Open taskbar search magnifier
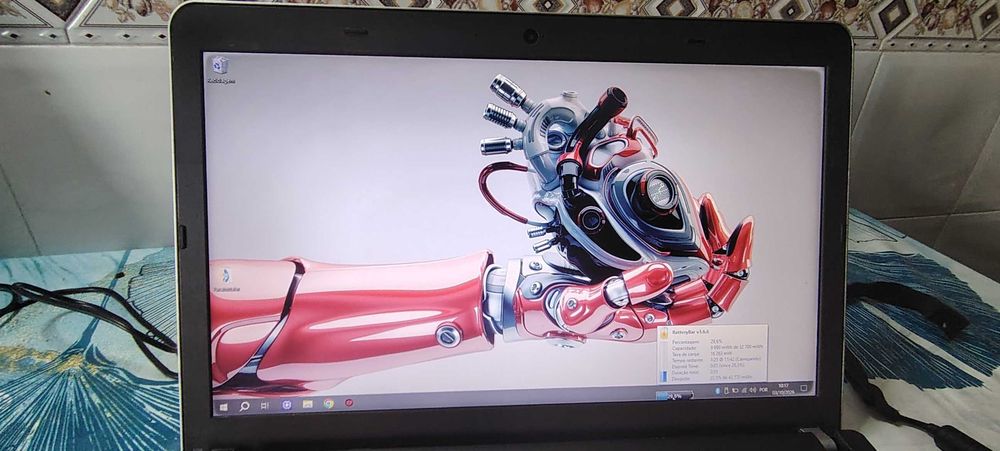 244,406
